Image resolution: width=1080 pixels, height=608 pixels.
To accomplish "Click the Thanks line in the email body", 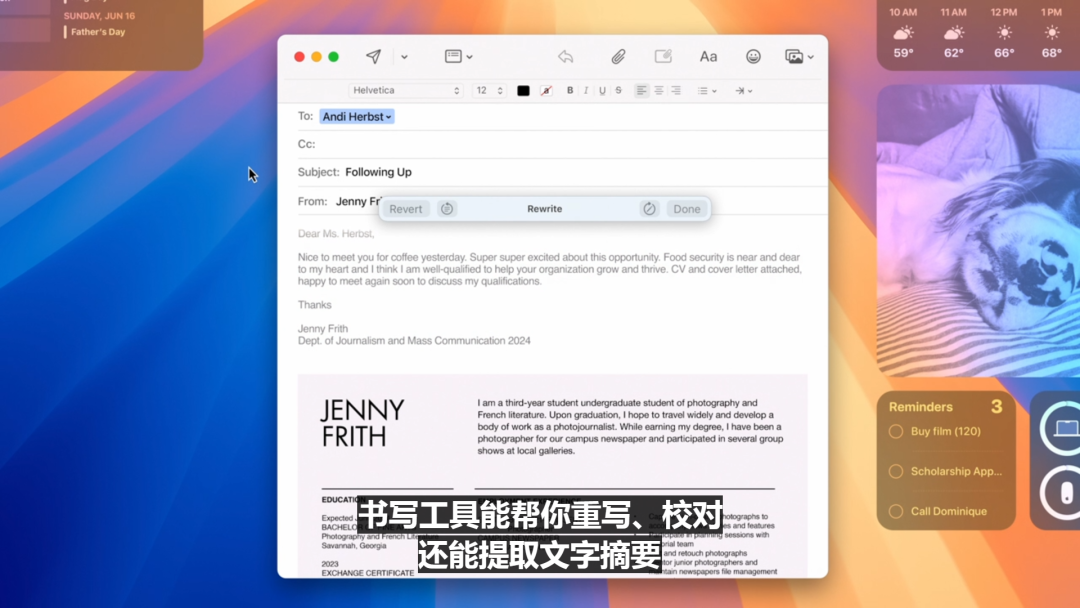I will [x=314, y=304].
